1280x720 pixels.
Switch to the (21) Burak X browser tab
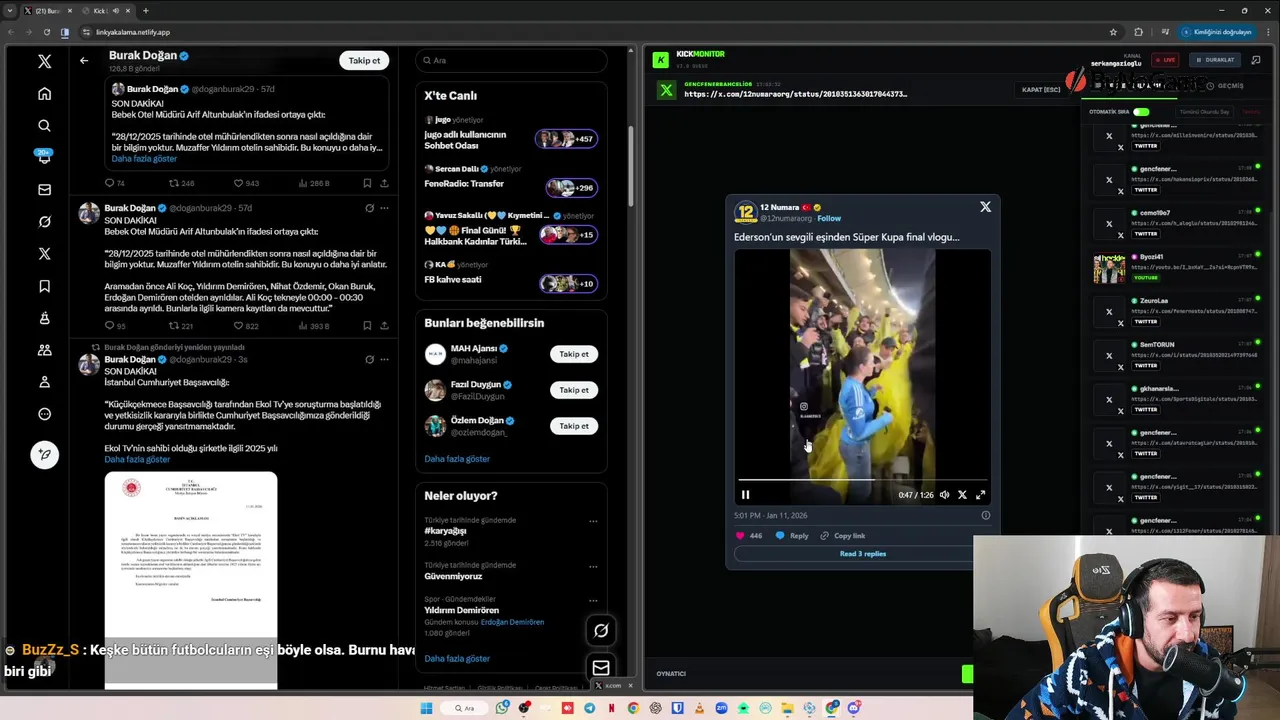point(47,10)
